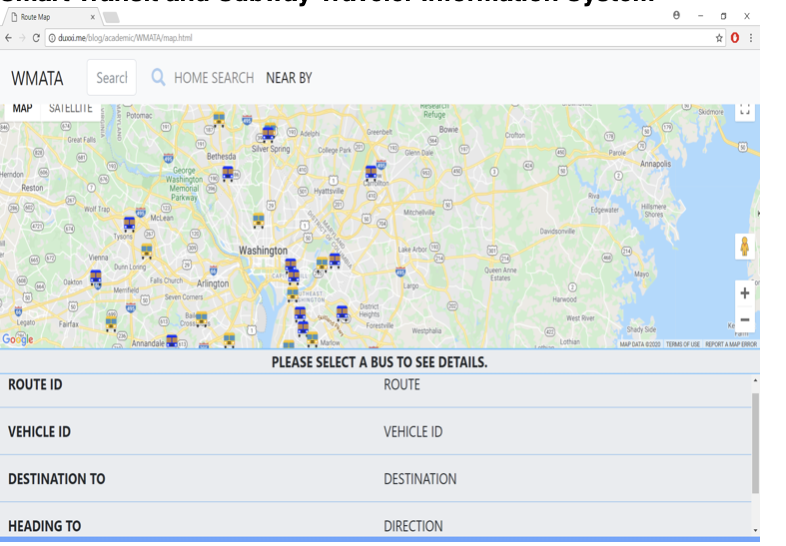Click the VEHICLE ID row label
Image resolution: width=786 pixels, height=546 pixels.
pyautogui.click(x=39, y=432)
